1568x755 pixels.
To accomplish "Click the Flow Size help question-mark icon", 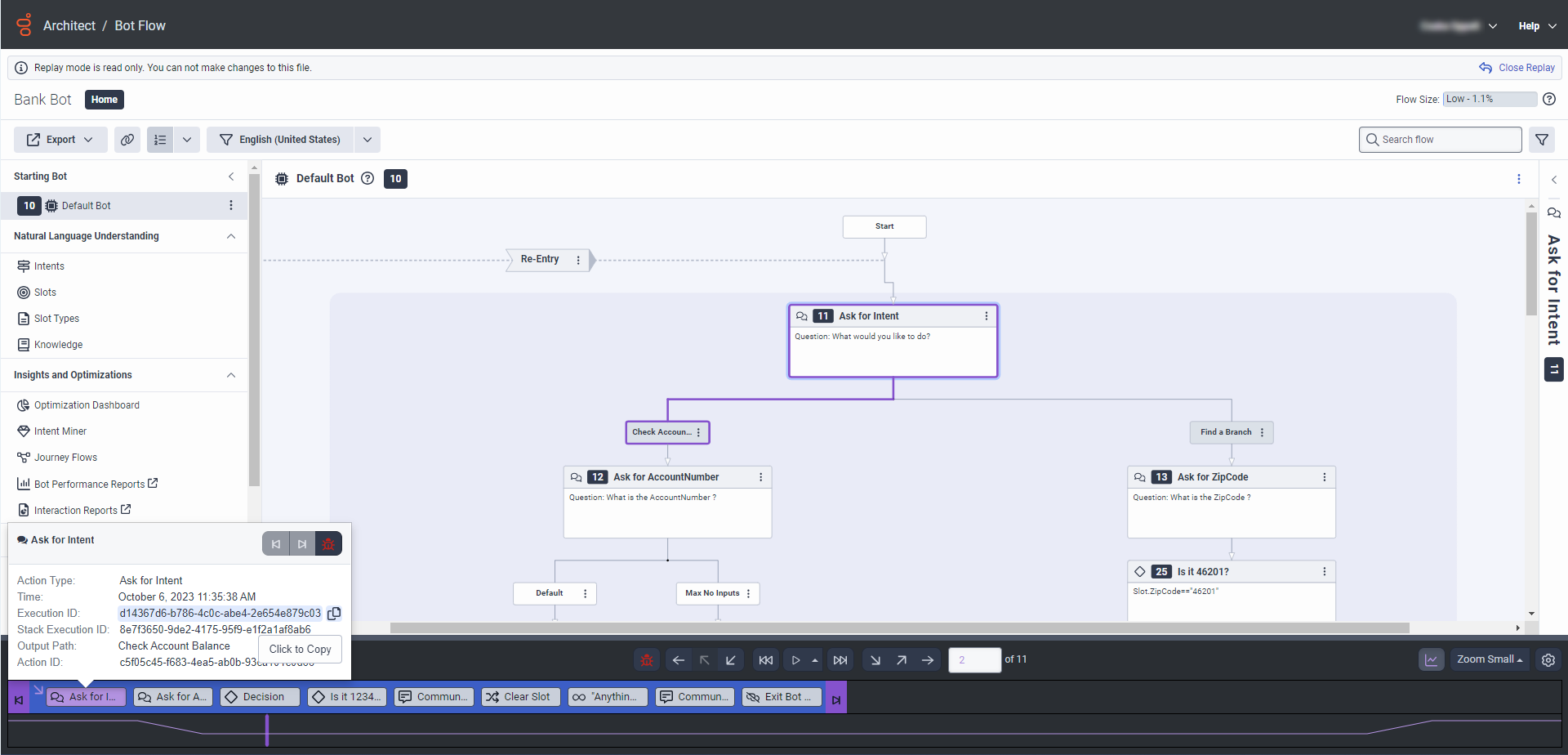I will [x=1548, y=99].
